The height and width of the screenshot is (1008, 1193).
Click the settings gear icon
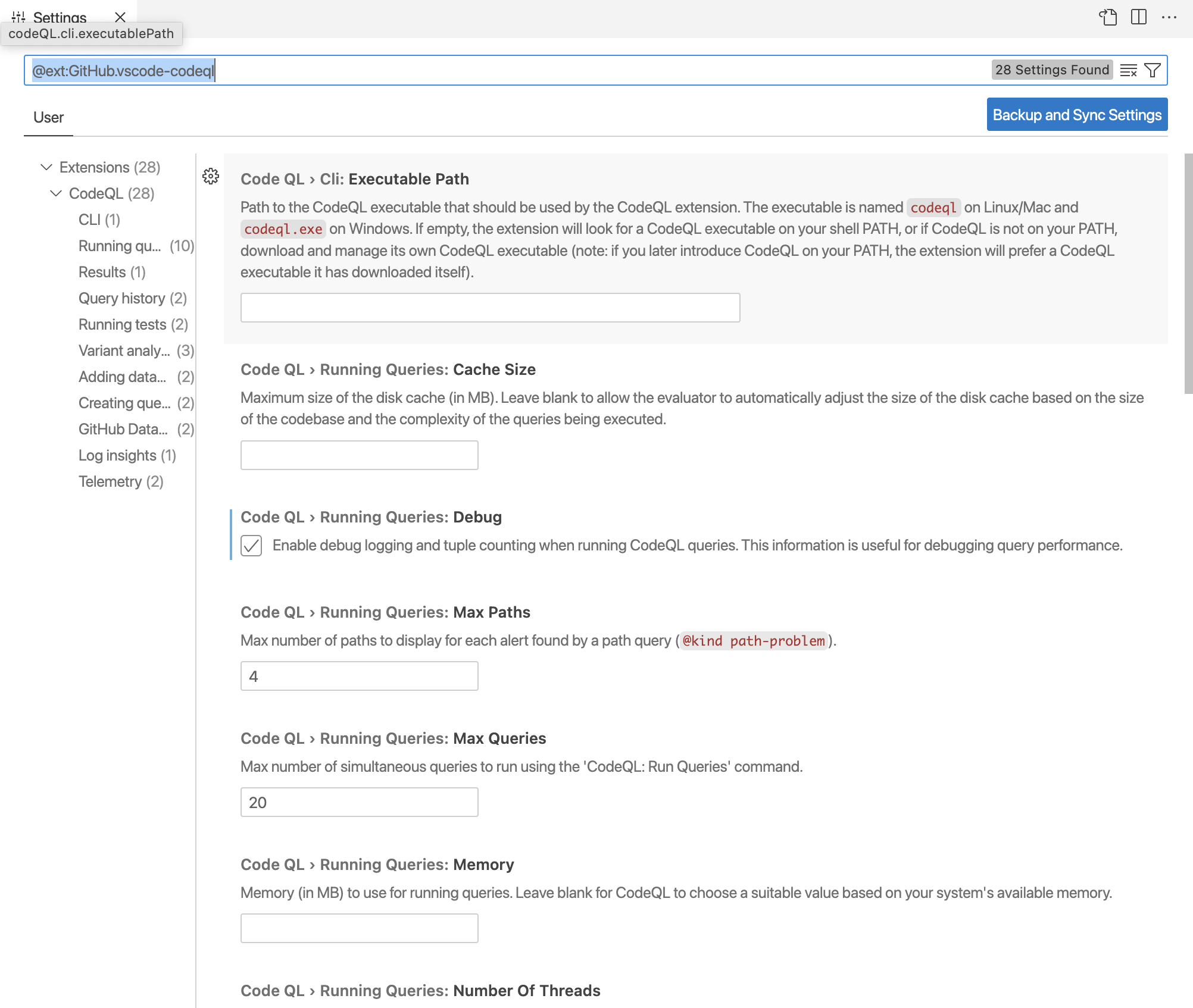tap(211, 176)
